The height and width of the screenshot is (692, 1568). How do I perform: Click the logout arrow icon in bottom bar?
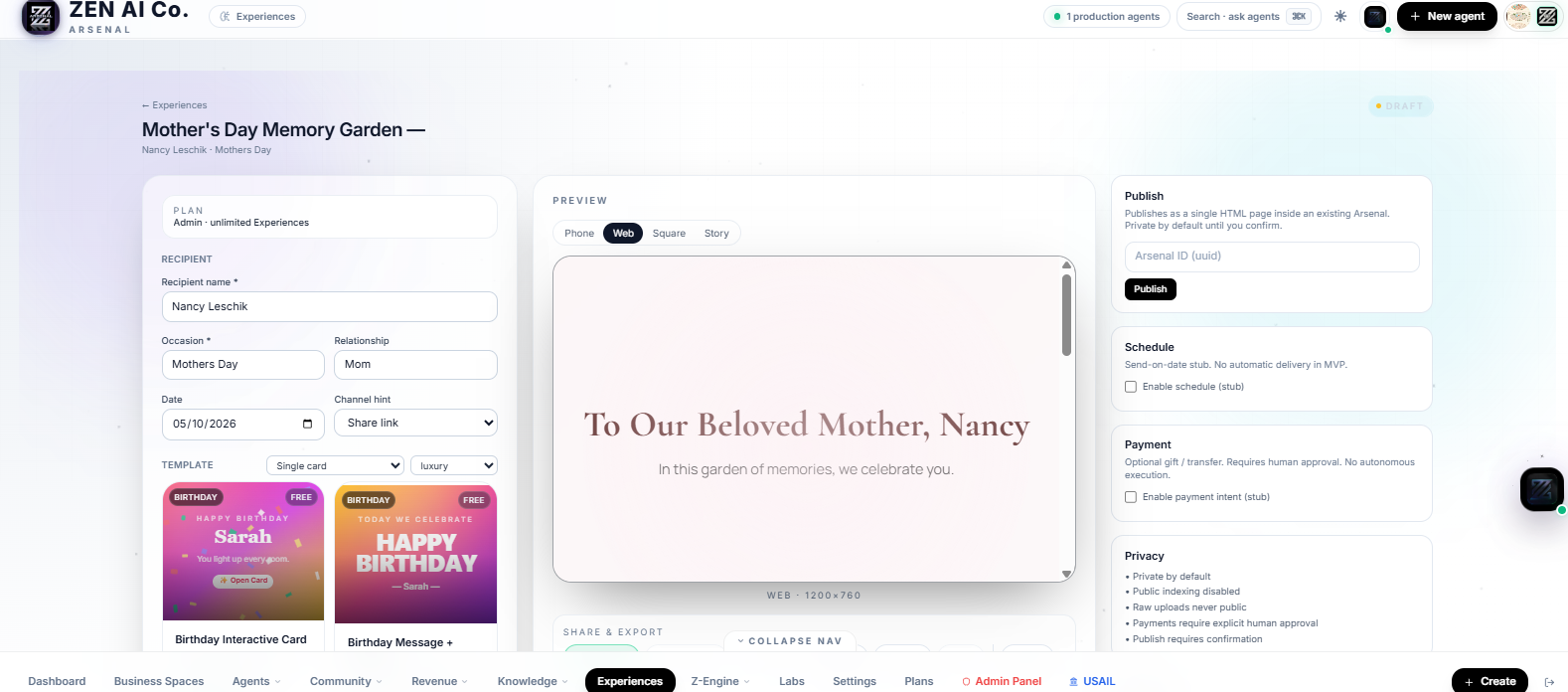[x=1549, y=681]
